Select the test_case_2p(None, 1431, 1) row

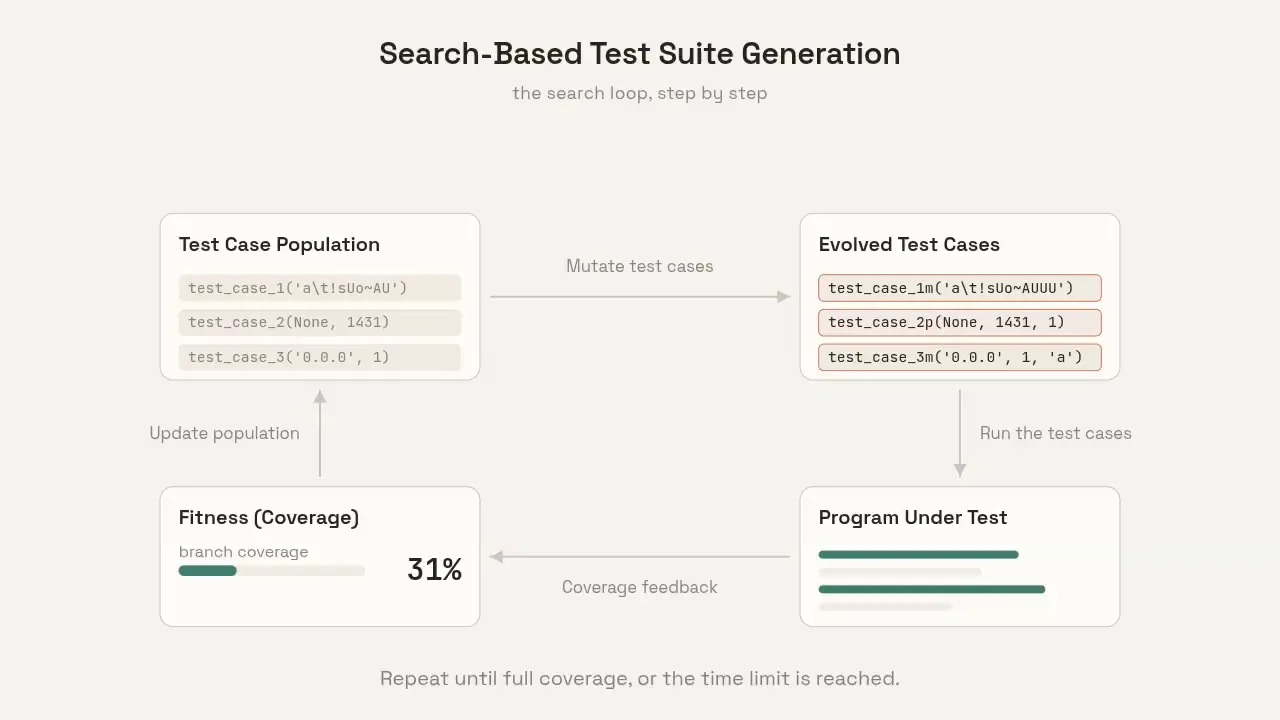(960, 322)
